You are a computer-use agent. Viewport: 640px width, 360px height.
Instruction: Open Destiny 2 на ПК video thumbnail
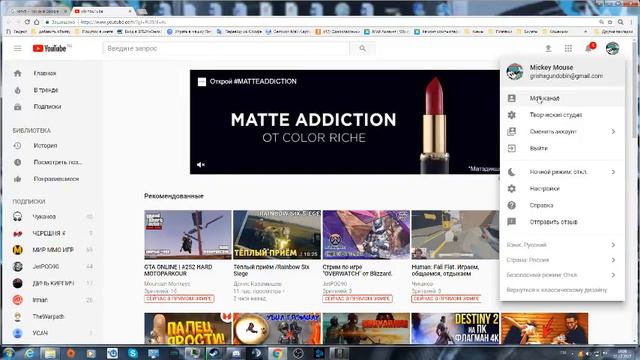455,329
